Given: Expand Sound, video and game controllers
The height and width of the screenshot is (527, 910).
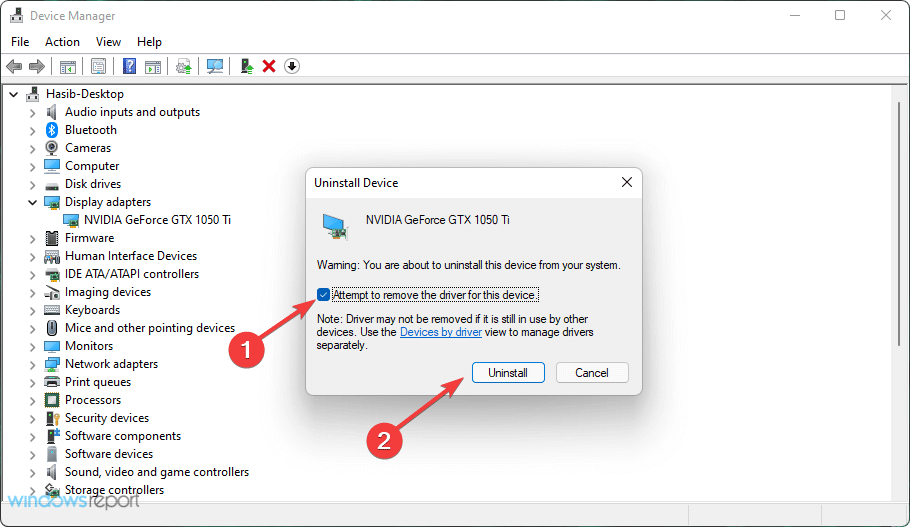Looking at the screenshot, I should pyautogui.click(x=32, y=472).
